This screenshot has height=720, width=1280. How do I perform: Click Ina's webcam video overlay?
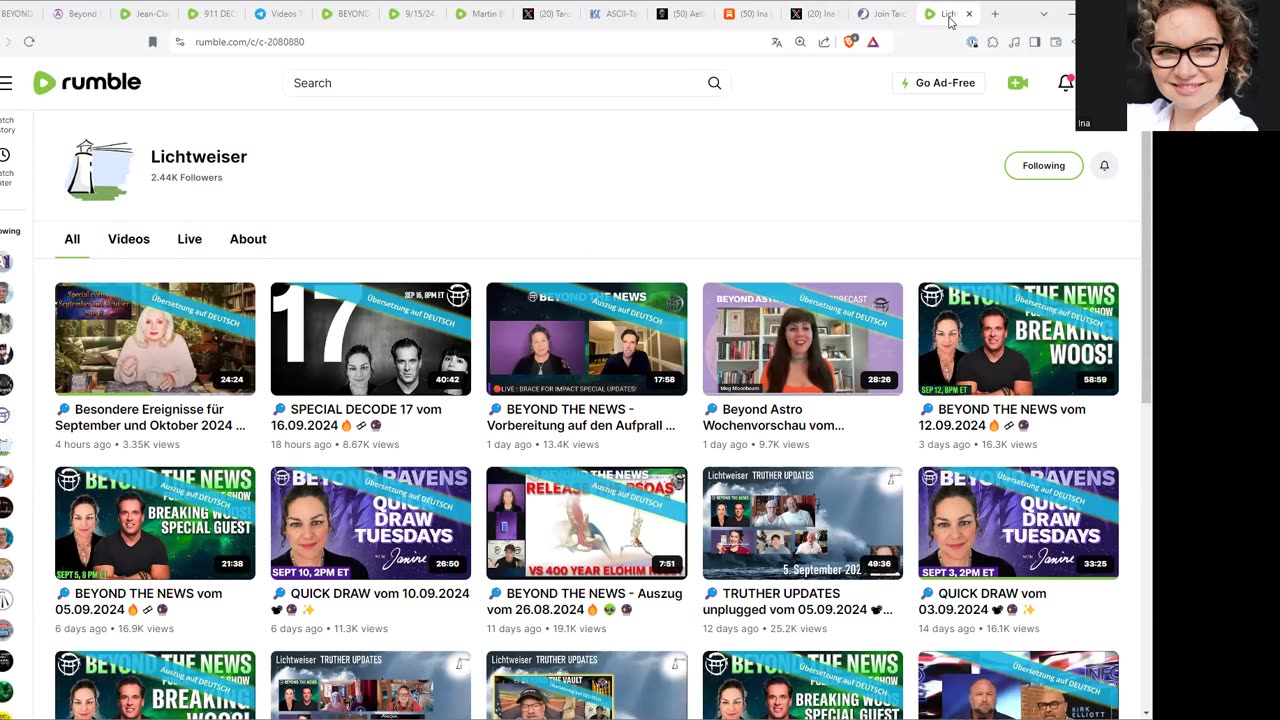click(x=1178, y=65)
